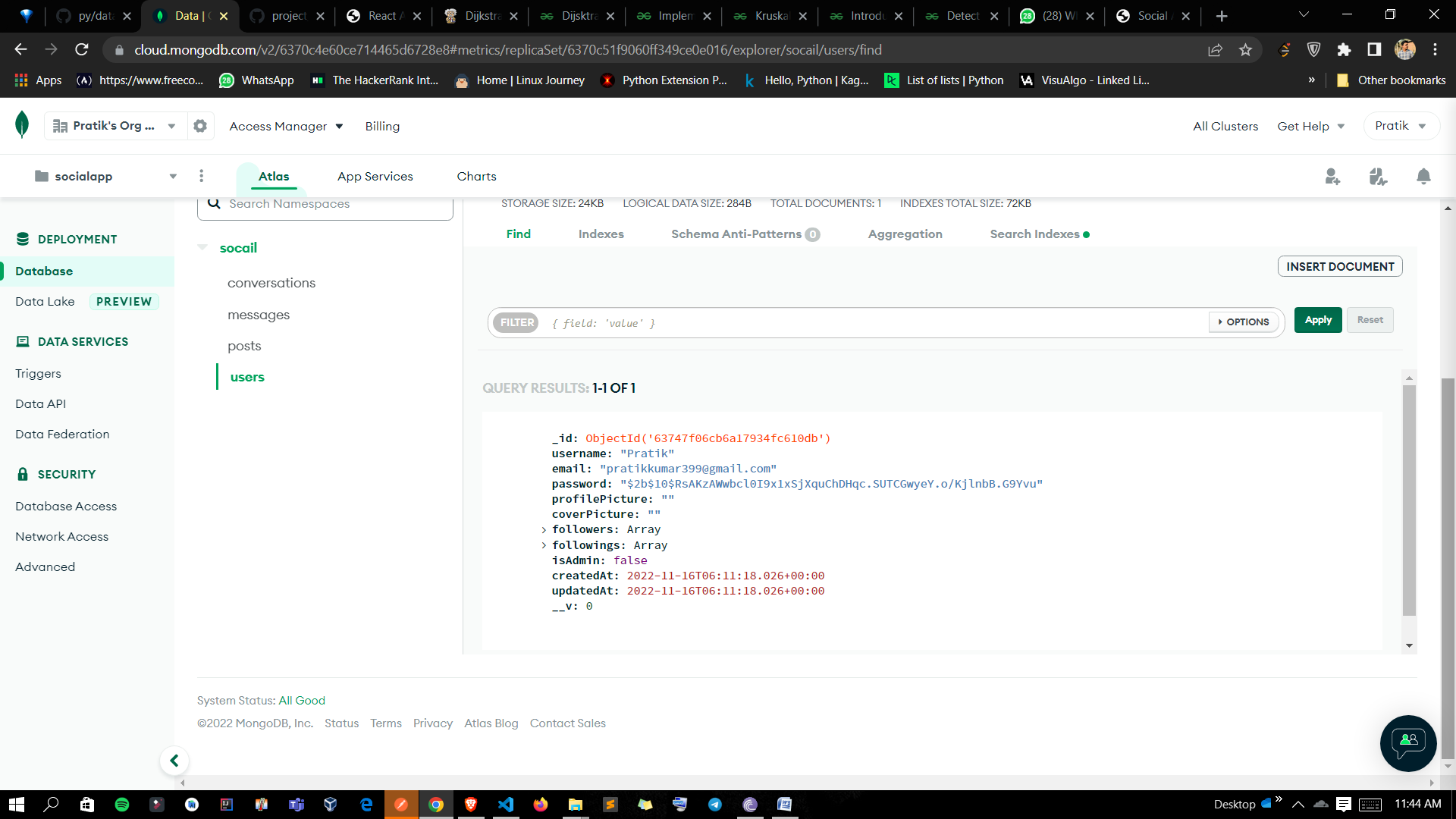Image resolution: width=1456 pixels, height=819 pixels.
Task: Open the Pratik account dropdown
Action: [1399, 125]
